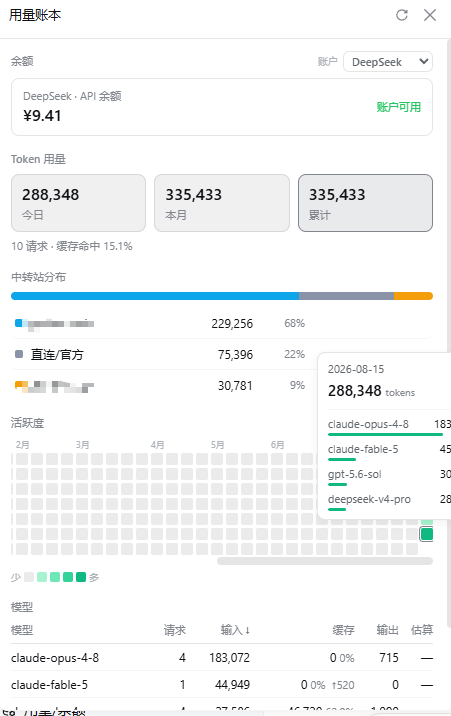Click the 75,396 token count value
Viewport: 451px width, 716px height.
pos(235,355)
